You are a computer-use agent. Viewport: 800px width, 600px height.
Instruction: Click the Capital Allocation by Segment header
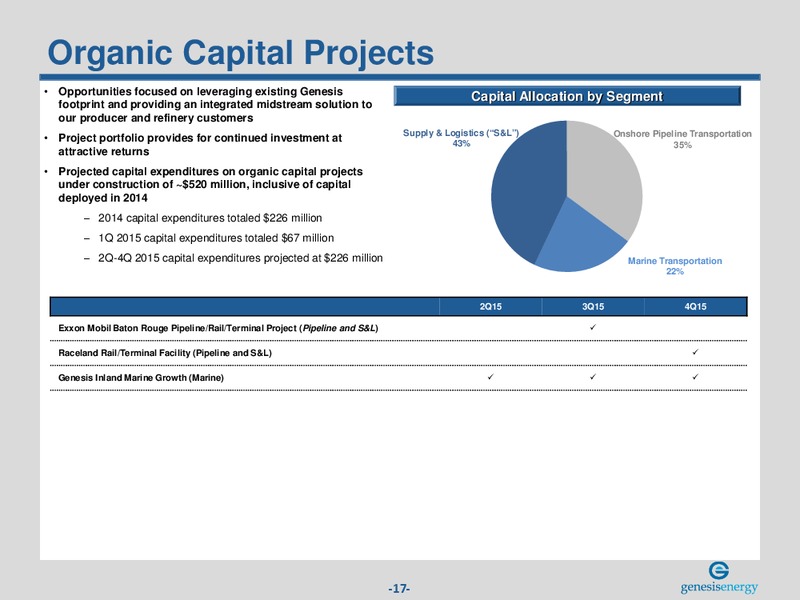(x=567, y=96)
